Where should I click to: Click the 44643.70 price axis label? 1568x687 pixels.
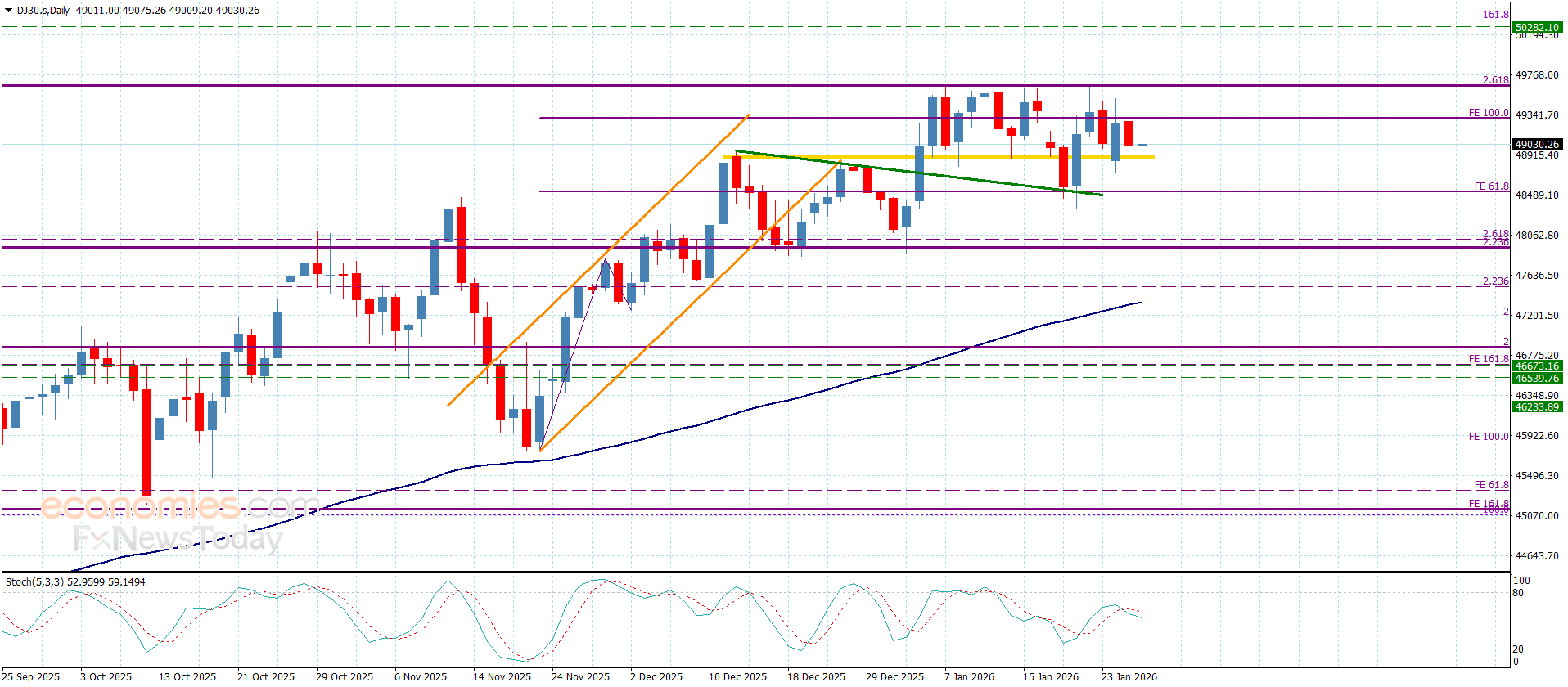click(1537, 556)
